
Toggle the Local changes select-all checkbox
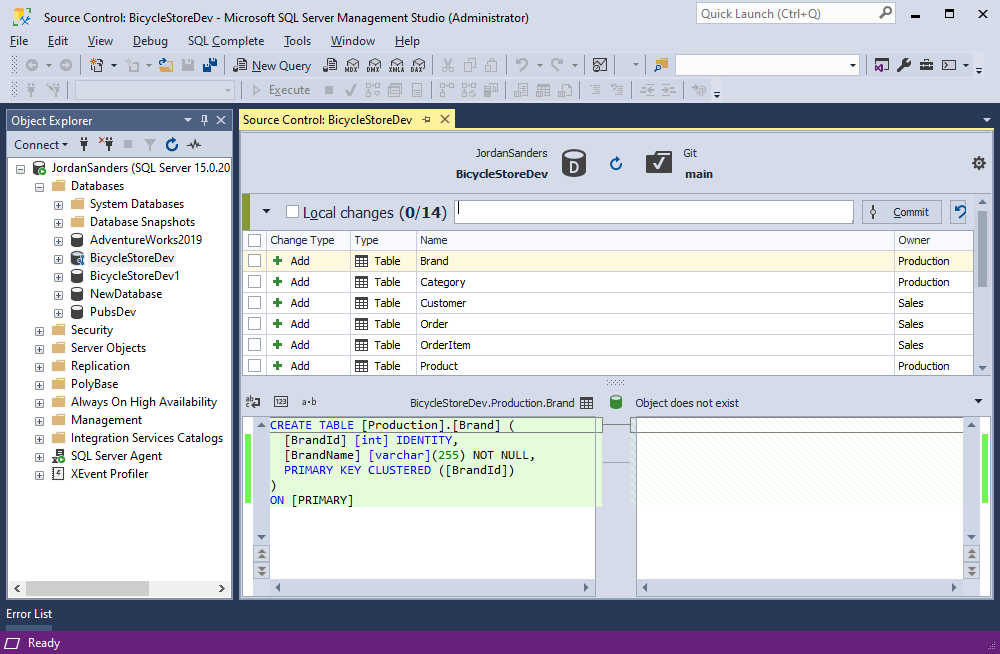pos(292,211)
